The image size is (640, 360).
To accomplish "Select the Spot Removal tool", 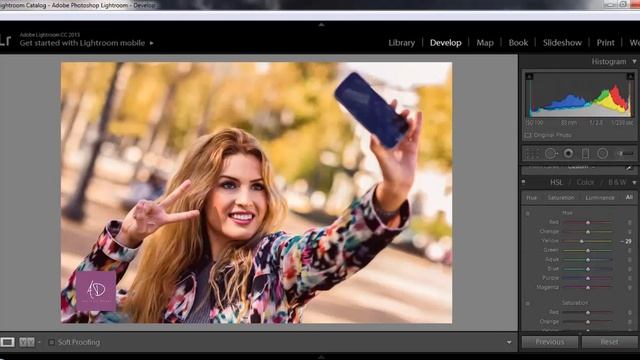I will coord(551,153).
